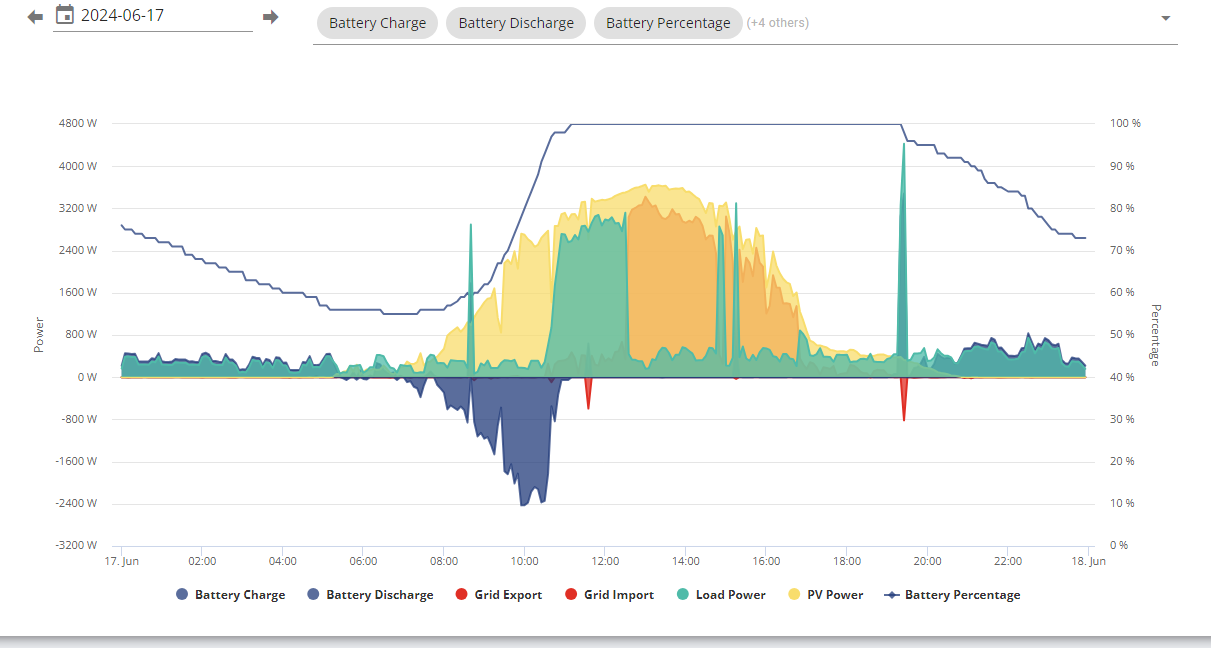The image size is (1211, 648).
Task: Click the Grid Import red legend dot
Action: (571, 595)
